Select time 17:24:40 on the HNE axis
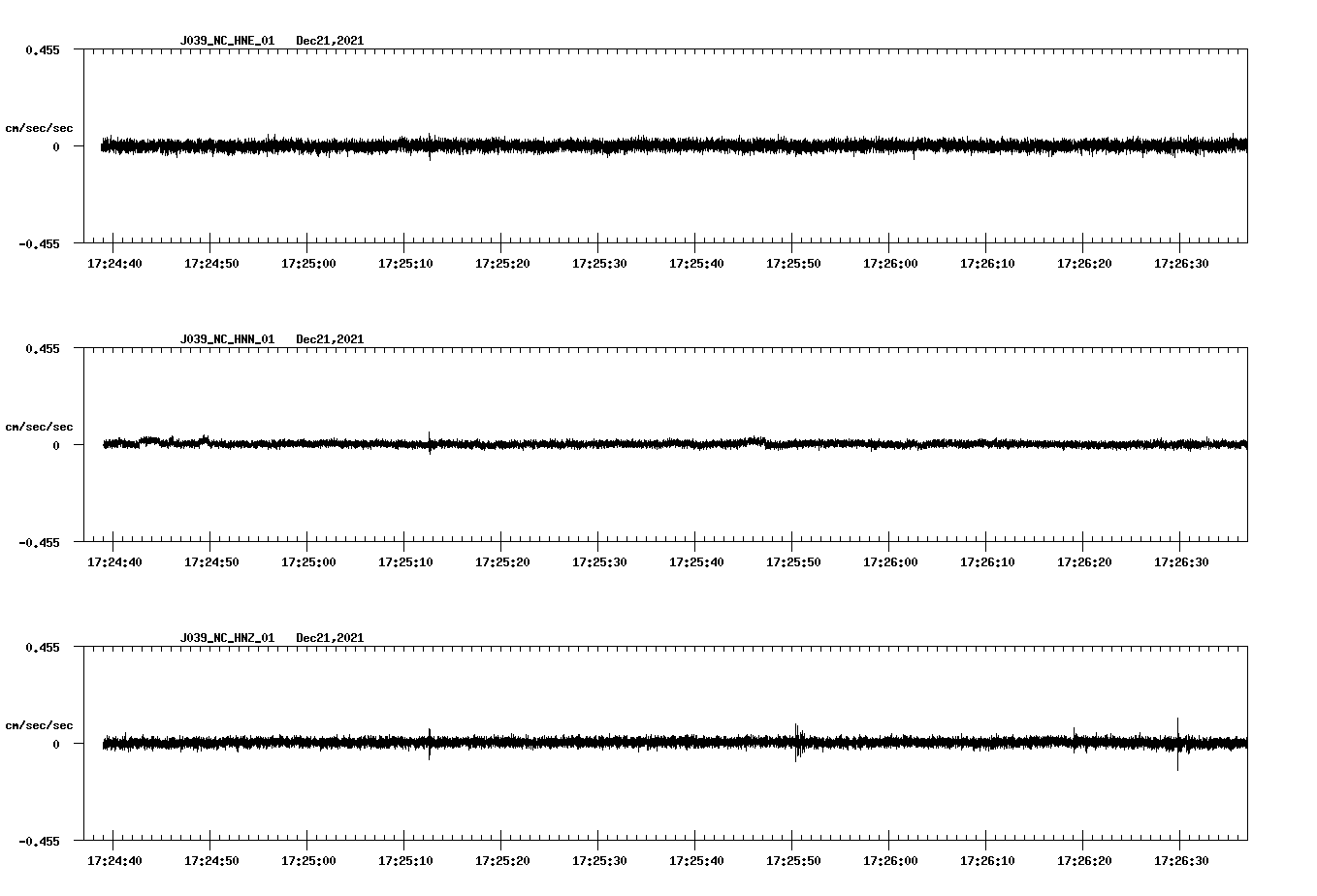 114,263
